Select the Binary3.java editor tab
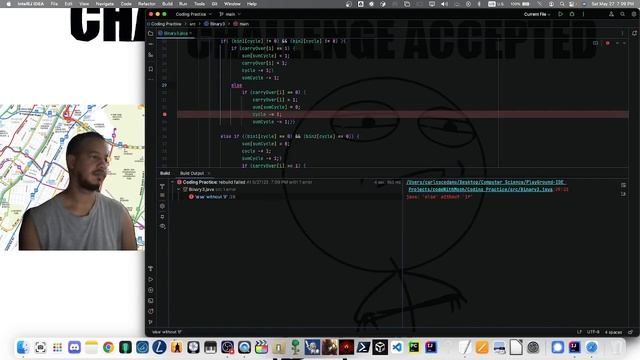 click(x=176, y=33)
